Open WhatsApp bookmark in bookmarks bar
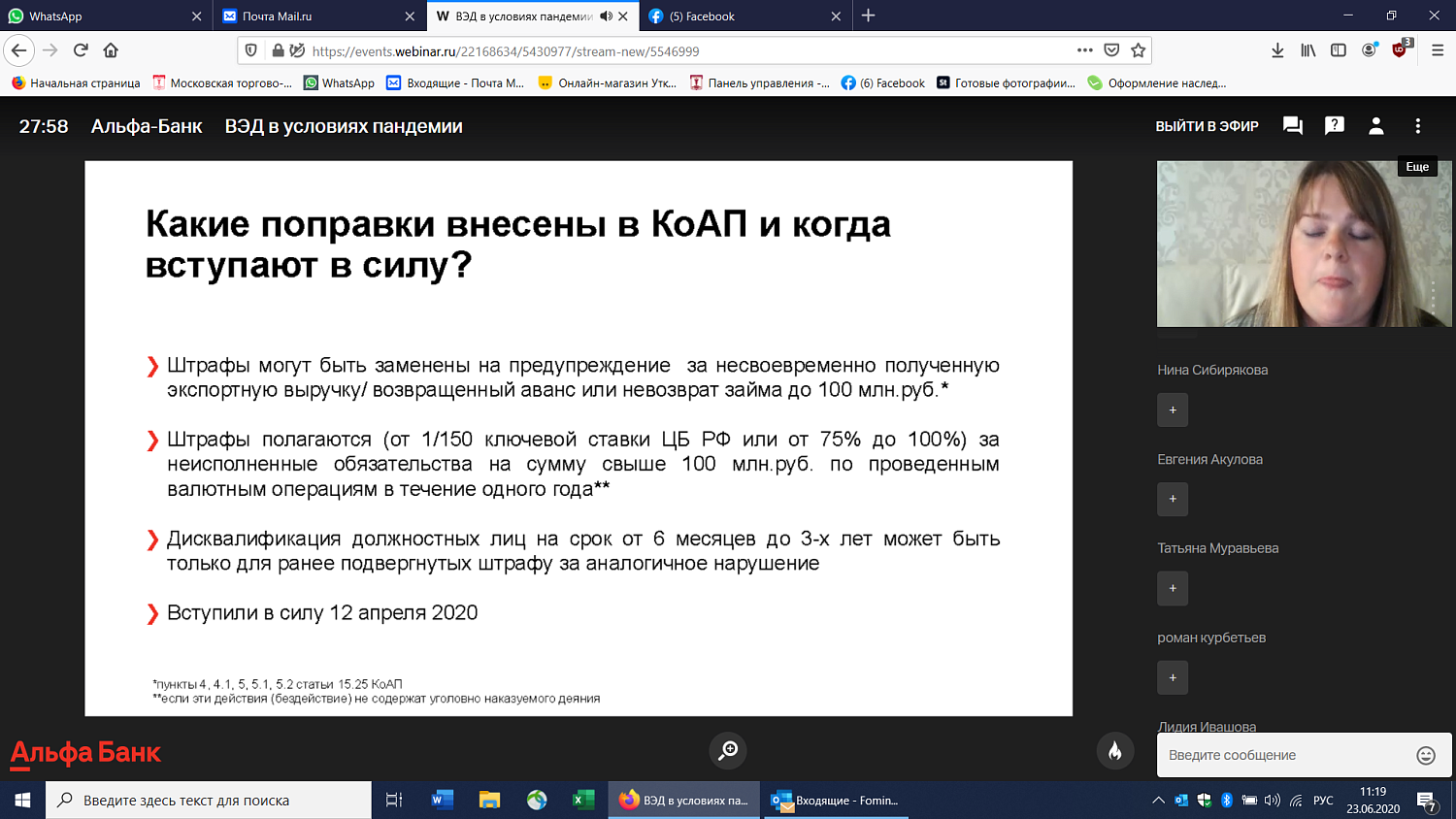Screen dimensions: 1456x819 (339, 83)
